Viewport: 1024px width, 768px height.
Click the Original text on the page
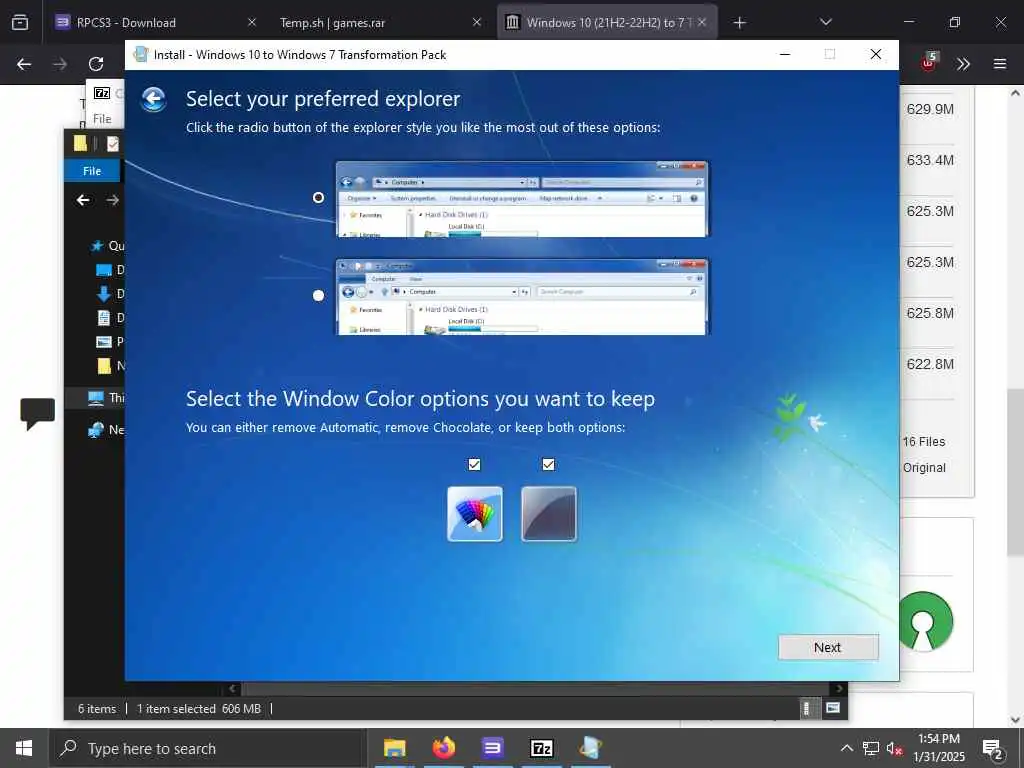(924, 468)
